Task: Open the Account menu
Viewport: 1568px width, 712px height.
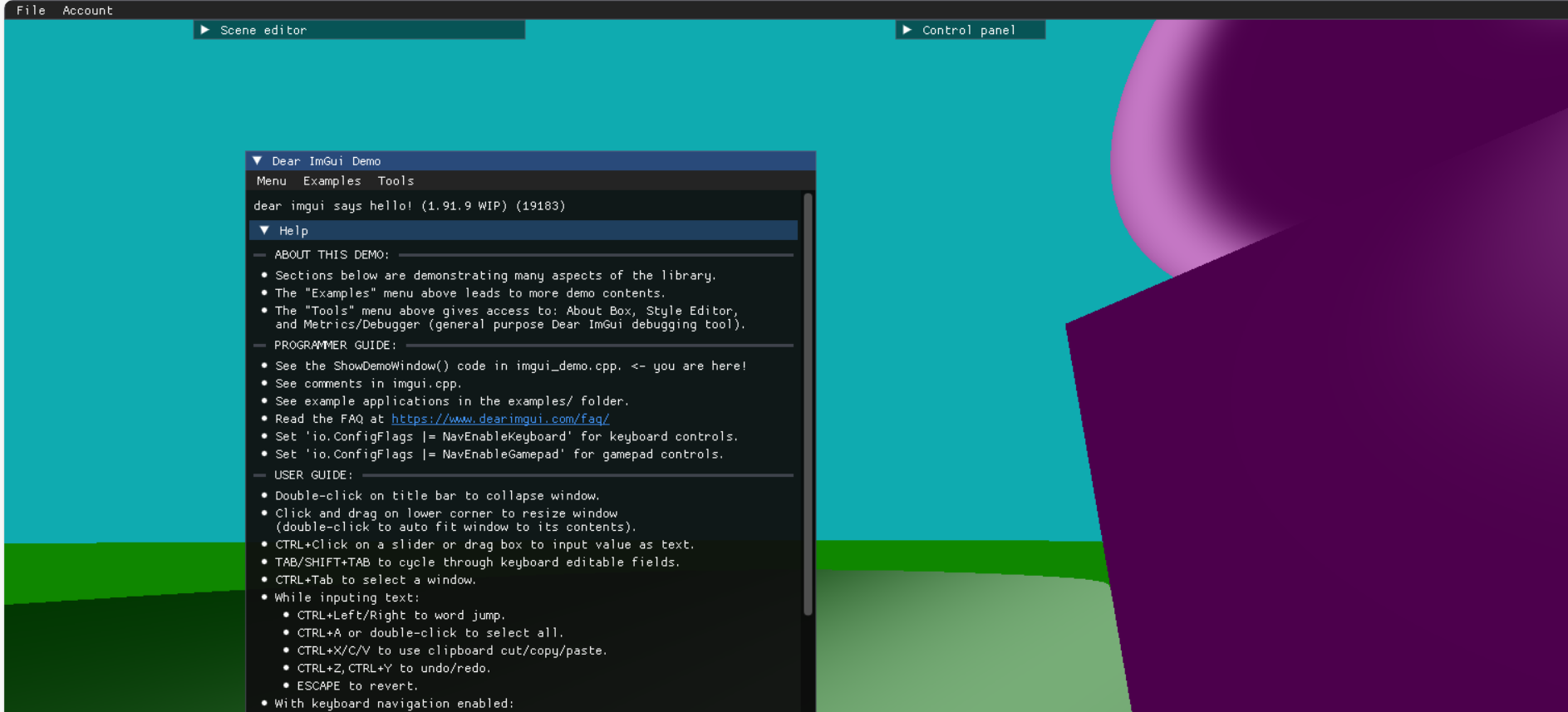Action: point(87,10)
